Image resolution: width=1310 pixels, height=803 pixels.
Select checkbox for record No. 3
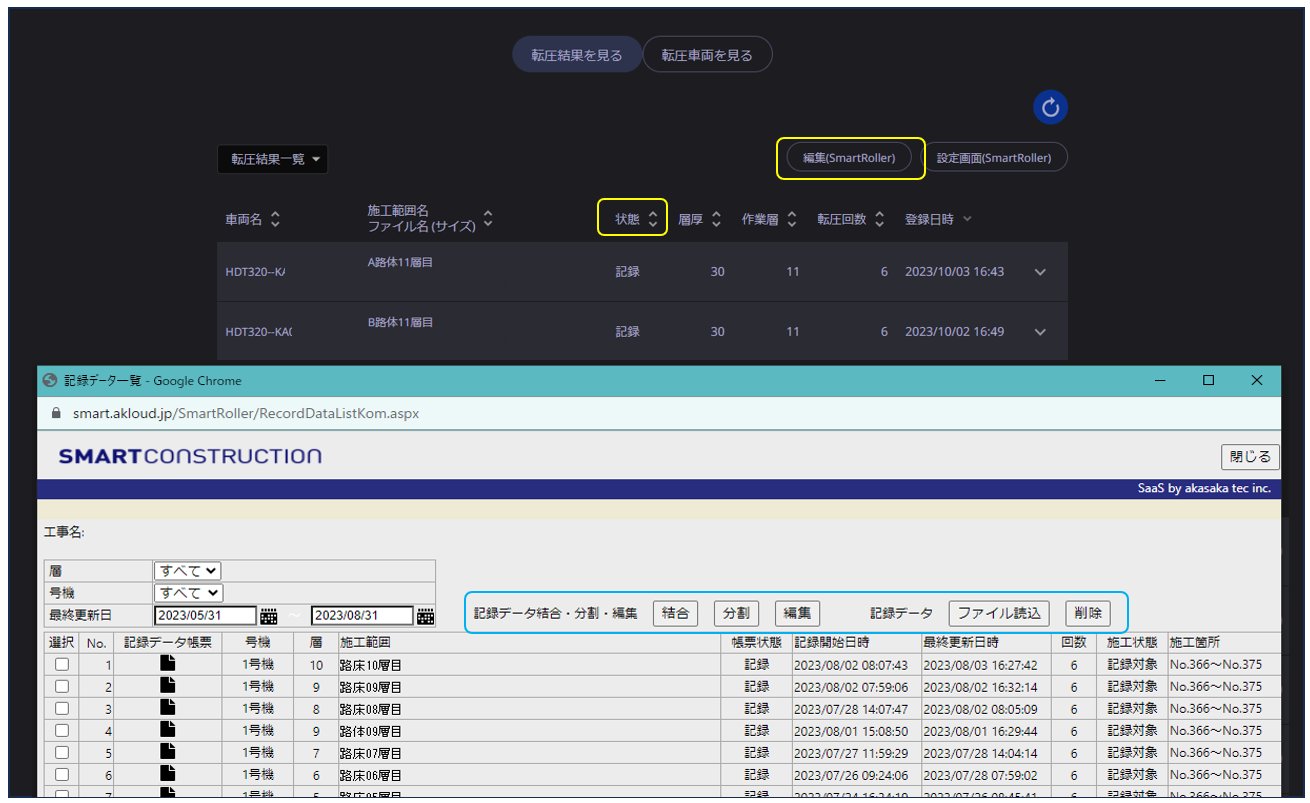pos(62,708)
